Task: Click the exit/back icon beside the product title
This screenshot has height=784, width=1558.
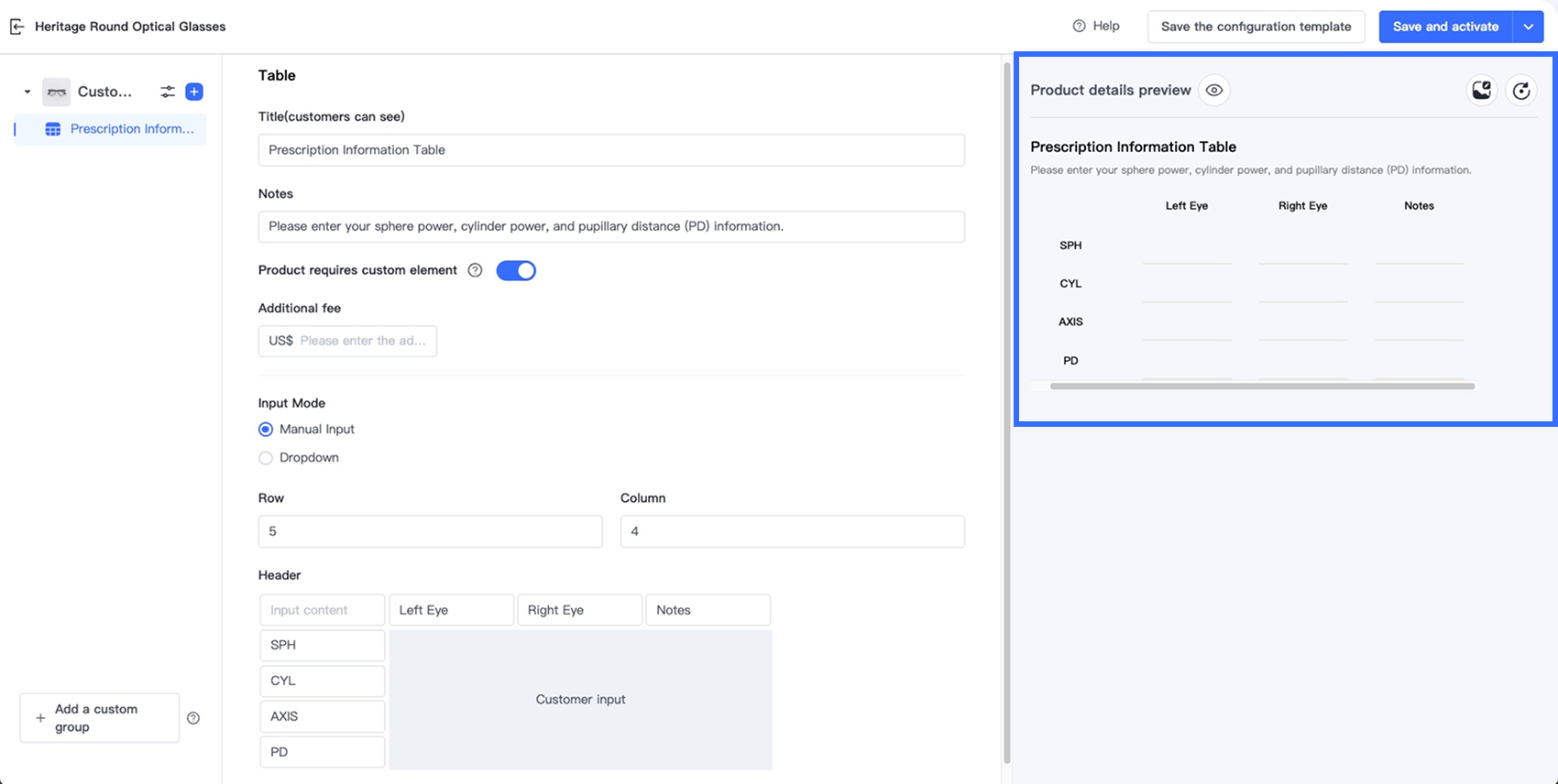Action: click(16, 27)
